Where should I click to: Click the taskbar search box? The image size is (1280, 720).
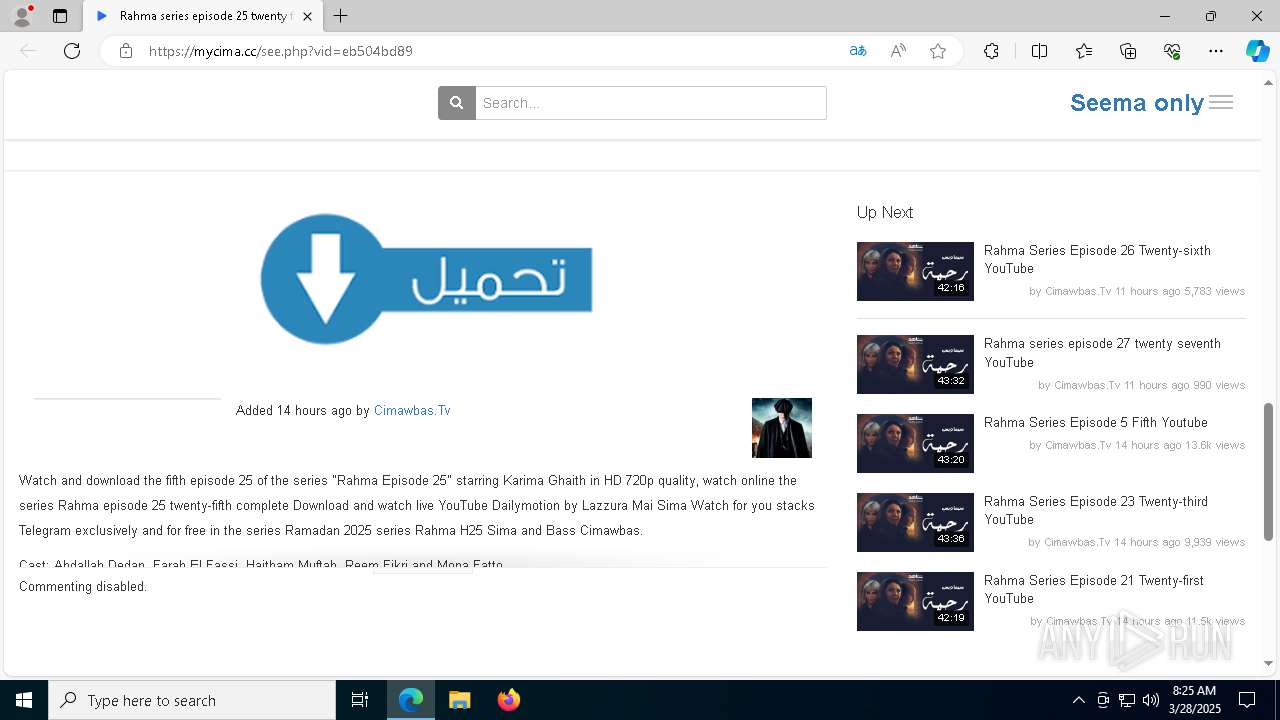pyautogui.click(x=192, y=700)
